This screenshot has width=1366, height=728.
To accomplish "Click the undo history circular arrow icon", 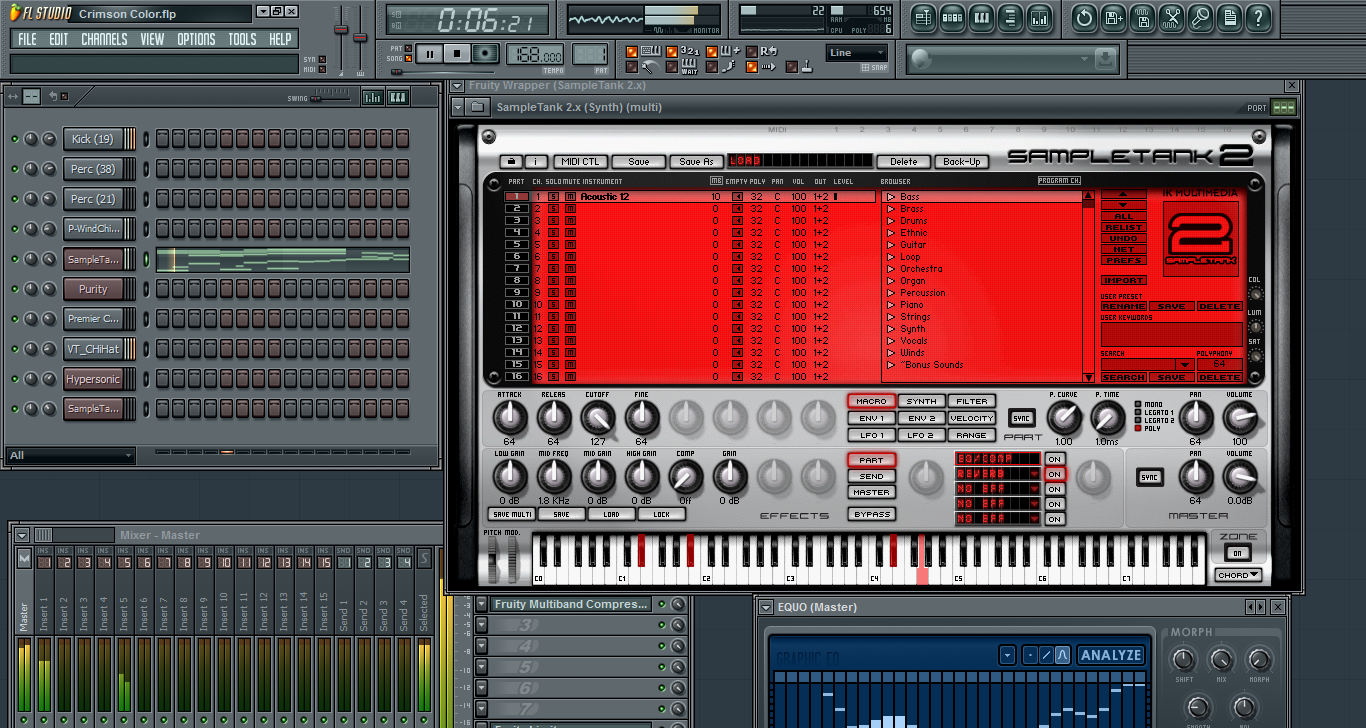I will [1084, 17].
